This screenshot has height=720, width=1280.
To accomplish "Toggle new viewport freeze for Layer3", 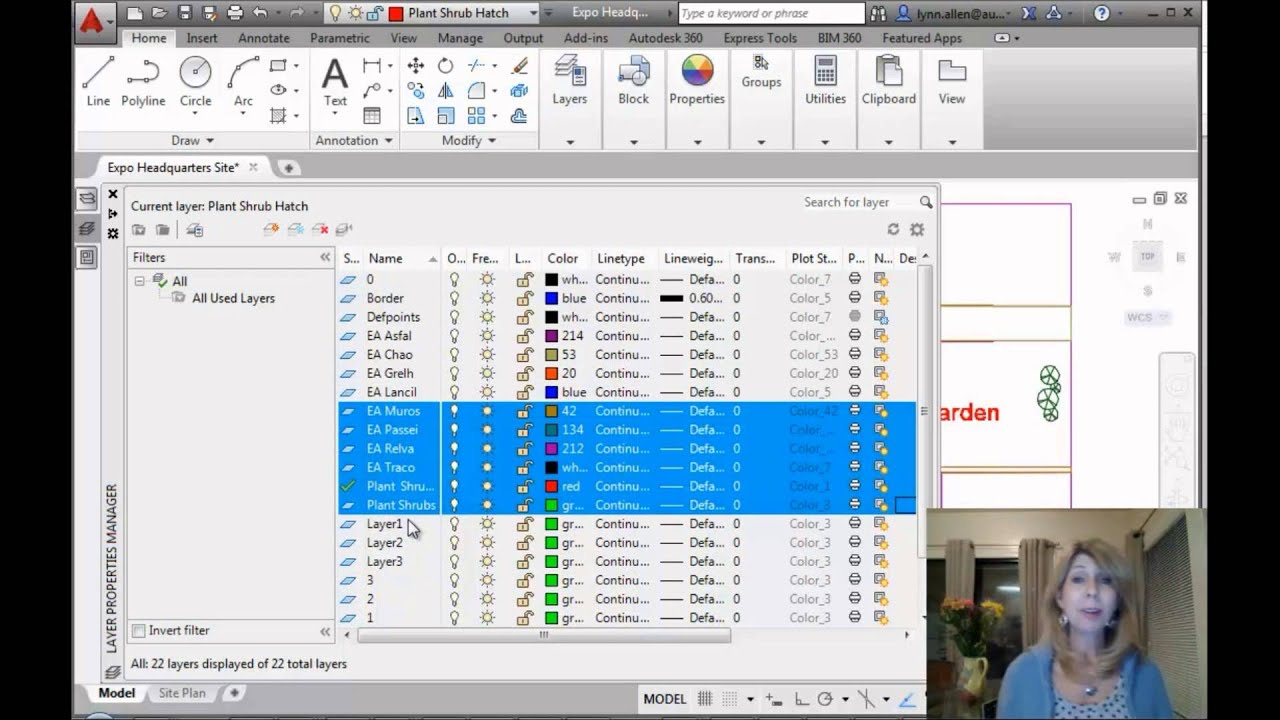I will pyautogui.click(x=881, y=562).
